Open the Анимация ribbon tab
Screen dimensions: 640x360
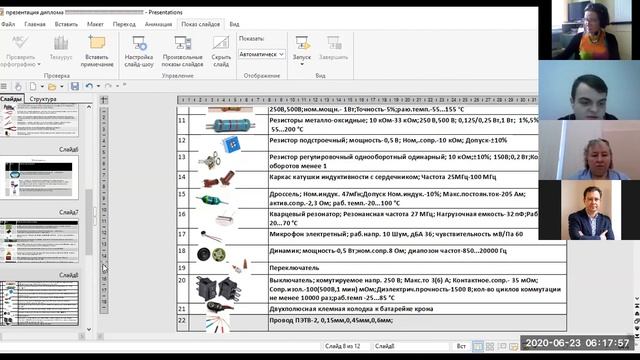(x=158, y=24)
